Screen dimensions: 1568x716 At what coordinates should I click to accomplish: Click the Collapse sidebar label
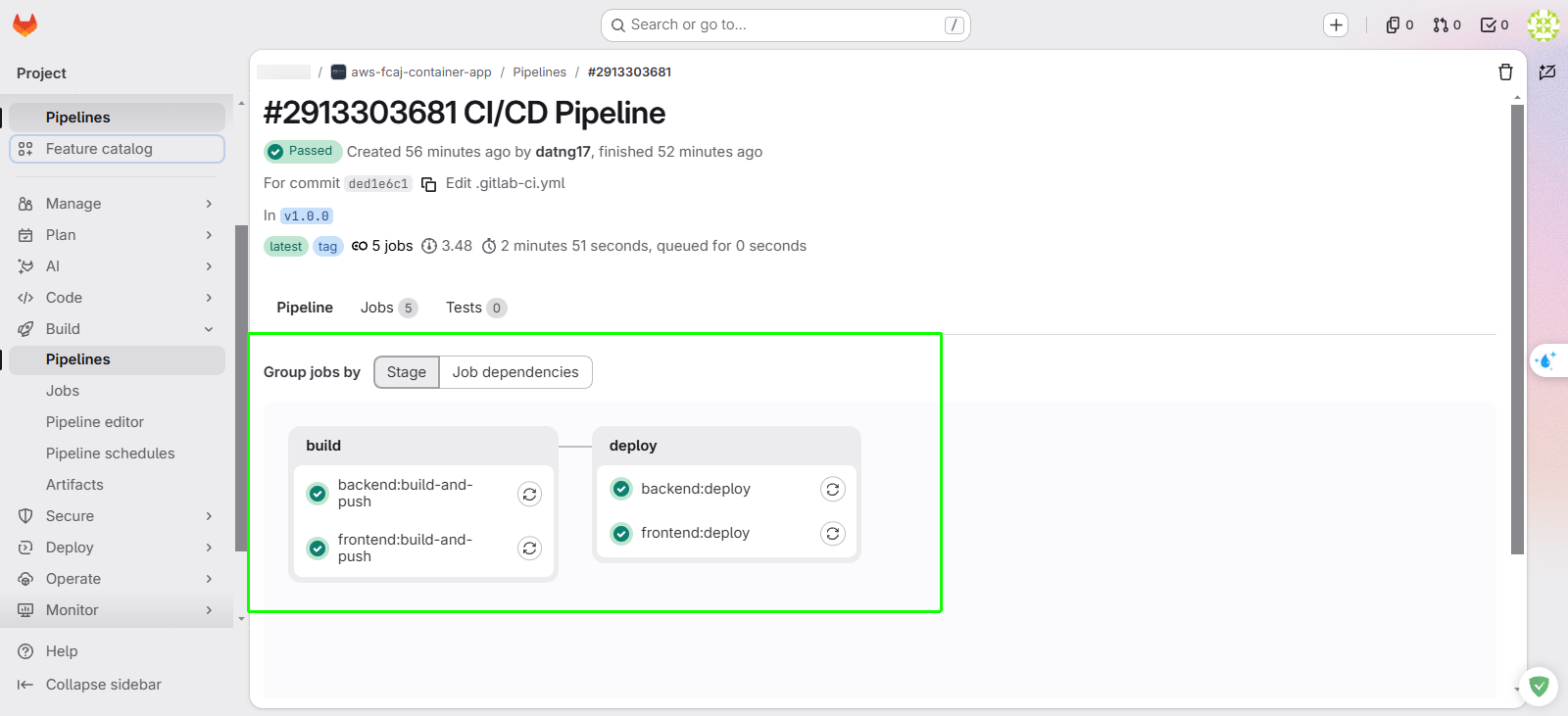104,685
